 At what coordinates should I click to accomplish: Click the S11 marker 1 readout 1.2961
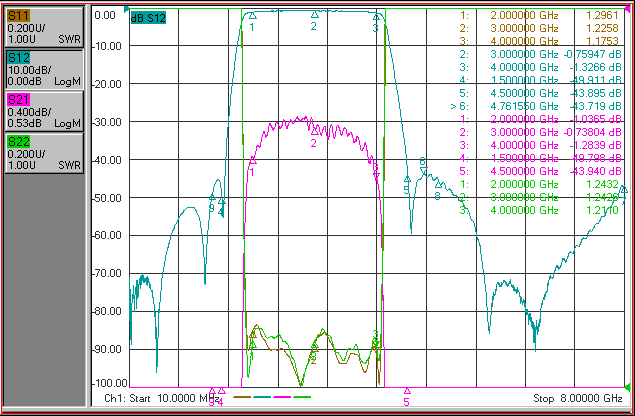[602, 15]
